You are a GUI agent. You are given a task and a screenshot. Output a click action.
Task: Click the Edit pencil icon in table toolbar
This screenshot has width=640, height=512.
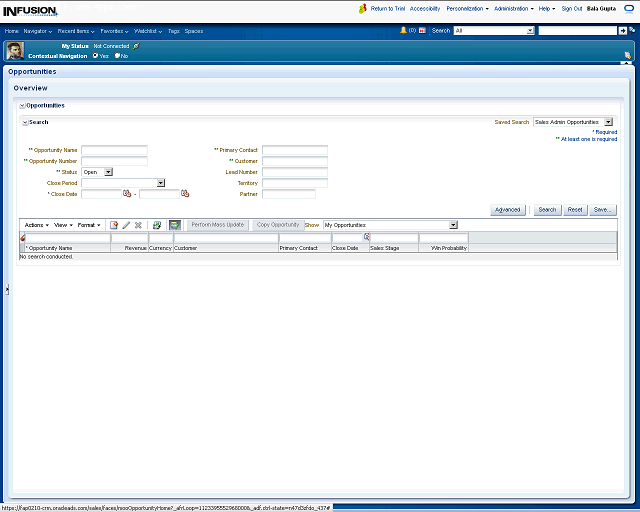(126, 225)
